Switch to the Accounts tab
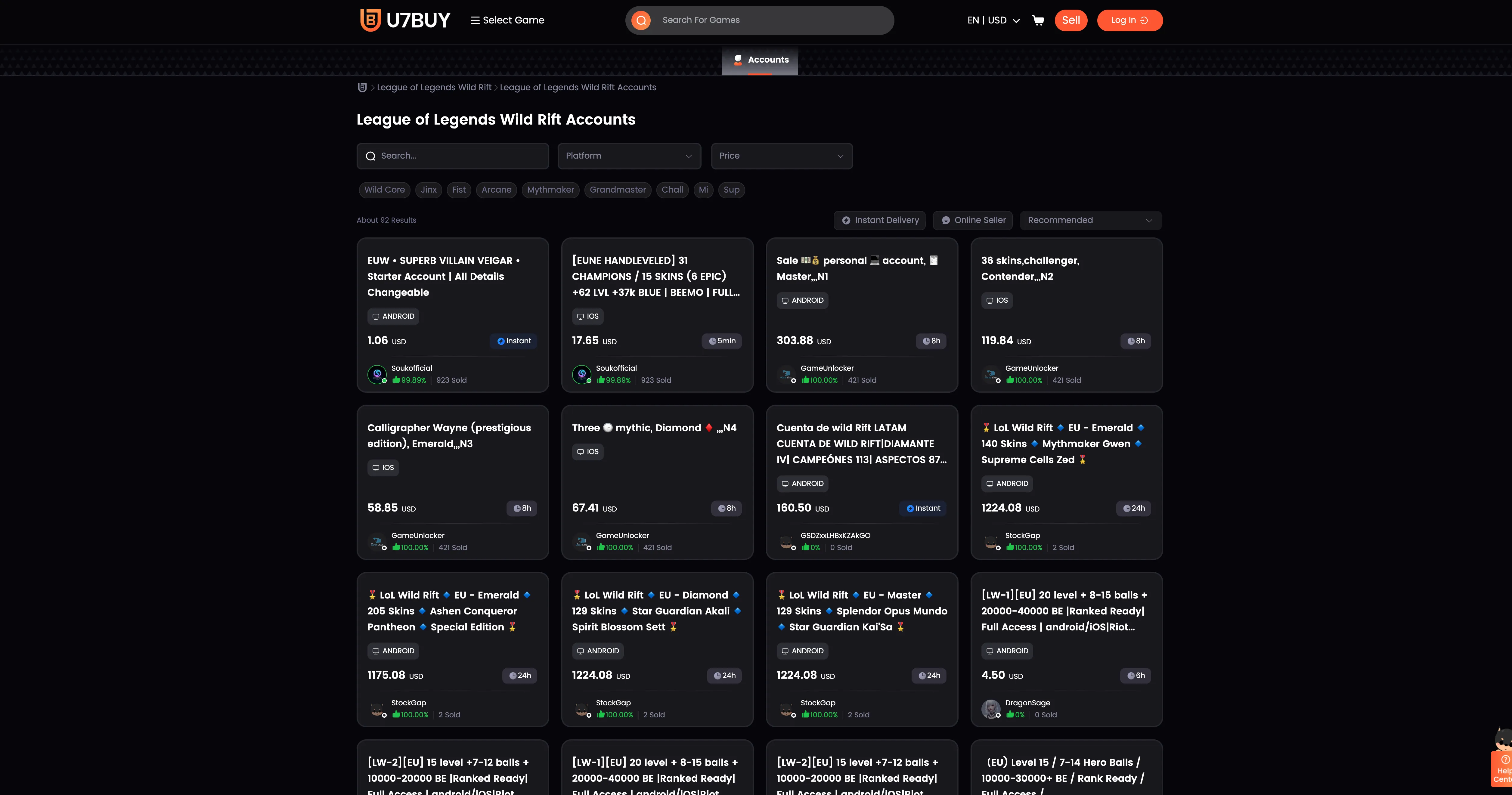 tap(760, 60)
